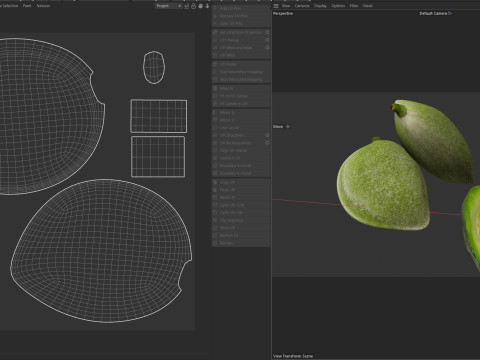480x360 pixels.
Task: Select the lower rectangular UV island
Action: (158, 156)
